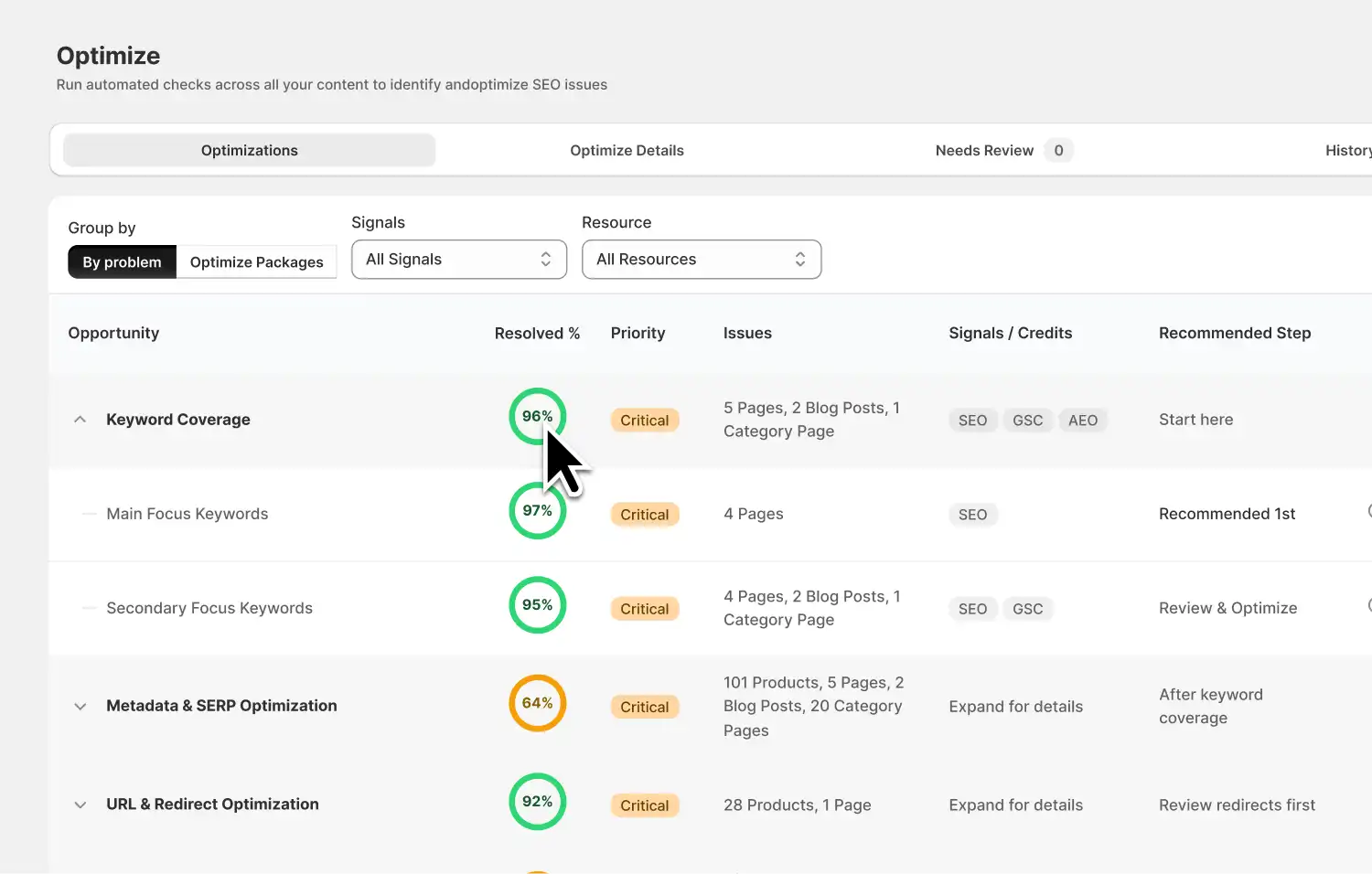
Task: Click the 96% resolved ring for Keyword Coverage
Action: tap(538, 417)
